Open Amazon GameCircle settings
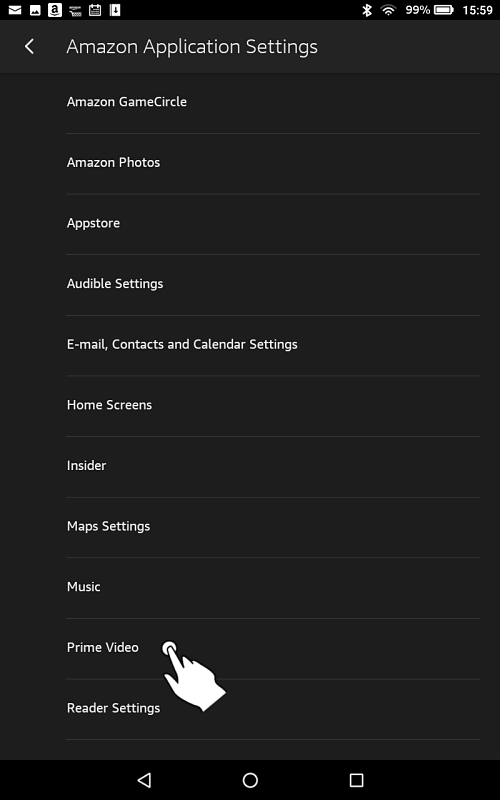 (273, 103)
